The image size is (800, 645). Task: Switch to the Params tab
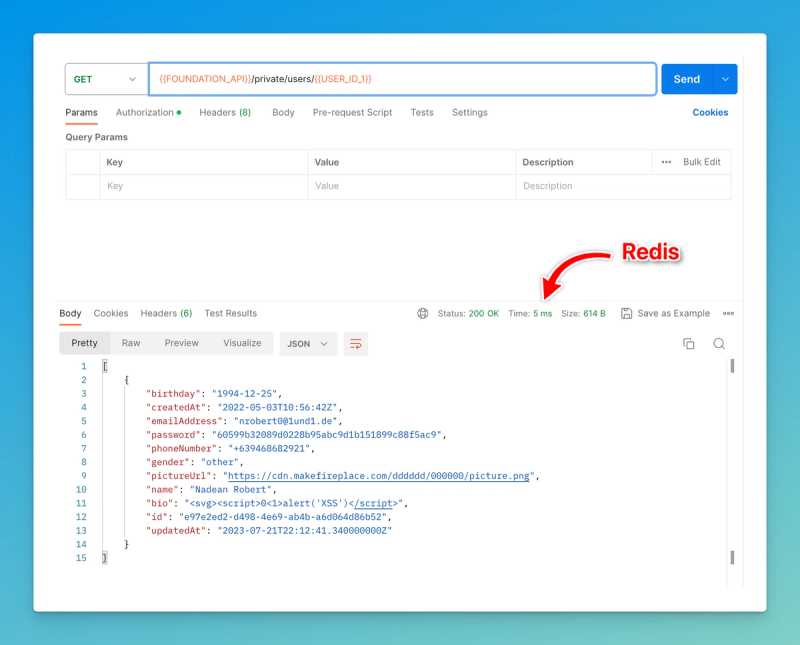(x=81, y=112)
